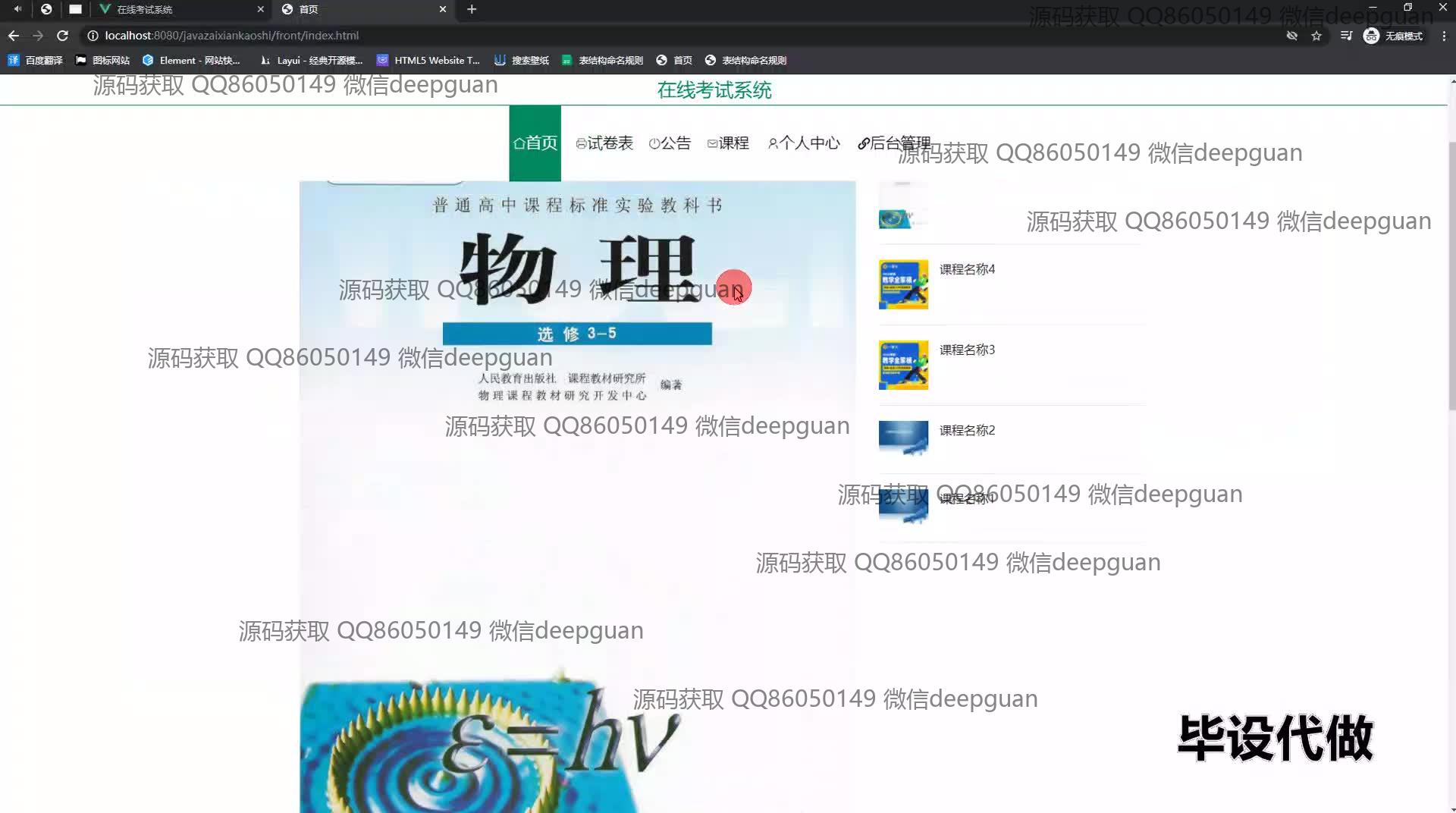Click the third-party cookies blocked eye icon

click(1292, 36)
